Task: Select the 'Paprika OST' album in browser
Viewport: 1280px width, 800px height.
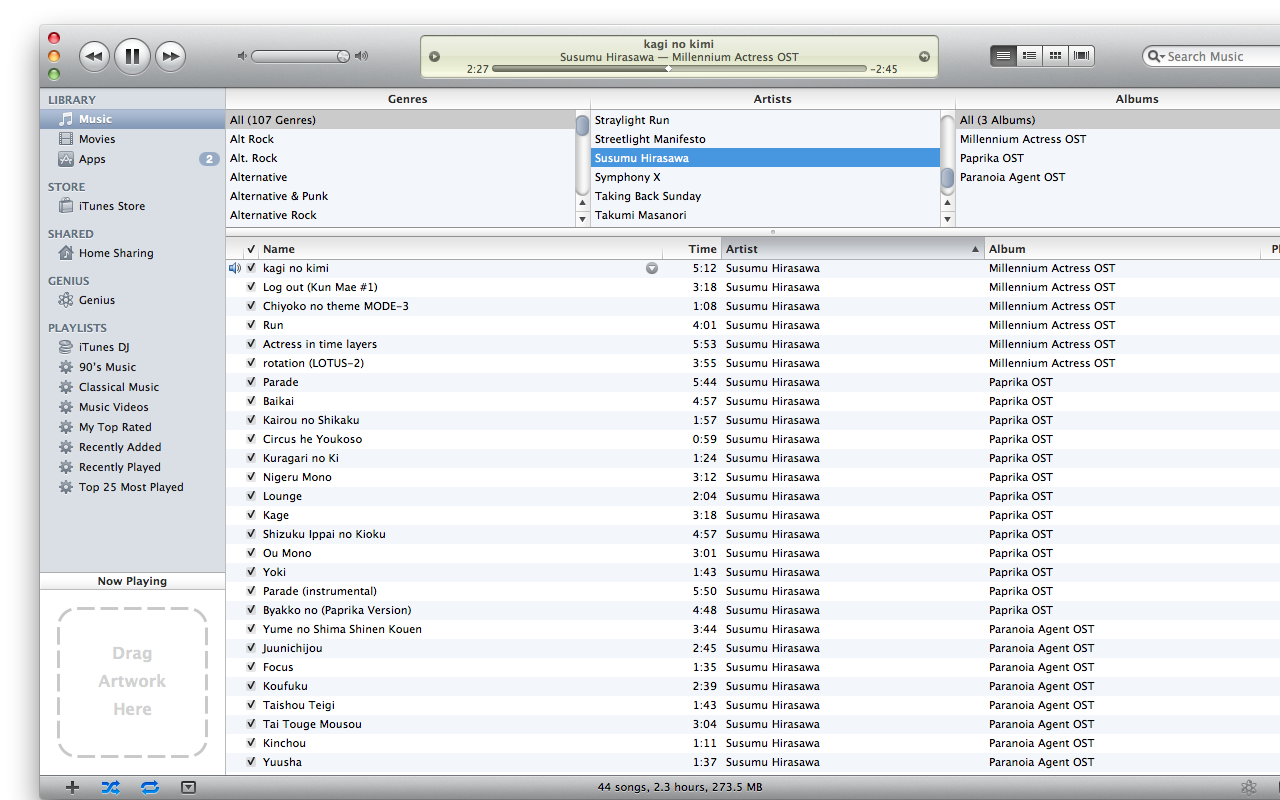Action: tap(1118, 158)
